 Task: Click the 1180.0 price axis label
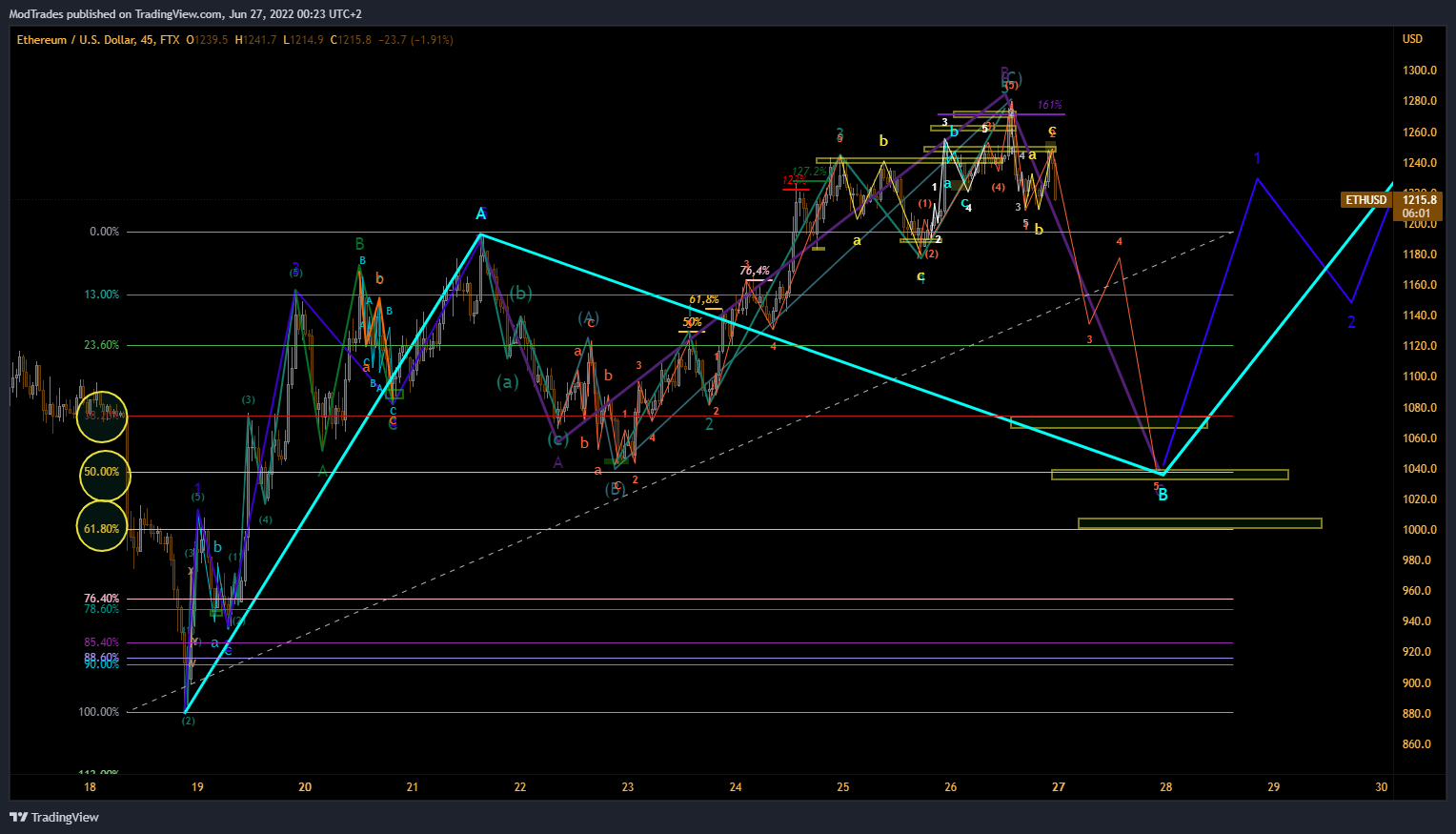tap(1419, 254)
